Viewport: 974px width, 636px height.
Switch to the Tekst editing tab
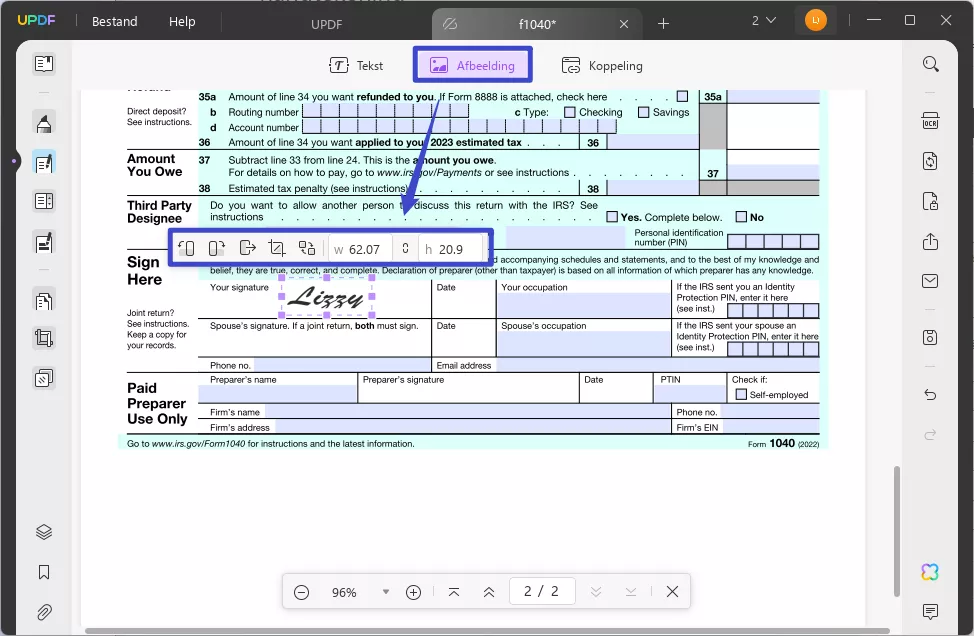357,66
